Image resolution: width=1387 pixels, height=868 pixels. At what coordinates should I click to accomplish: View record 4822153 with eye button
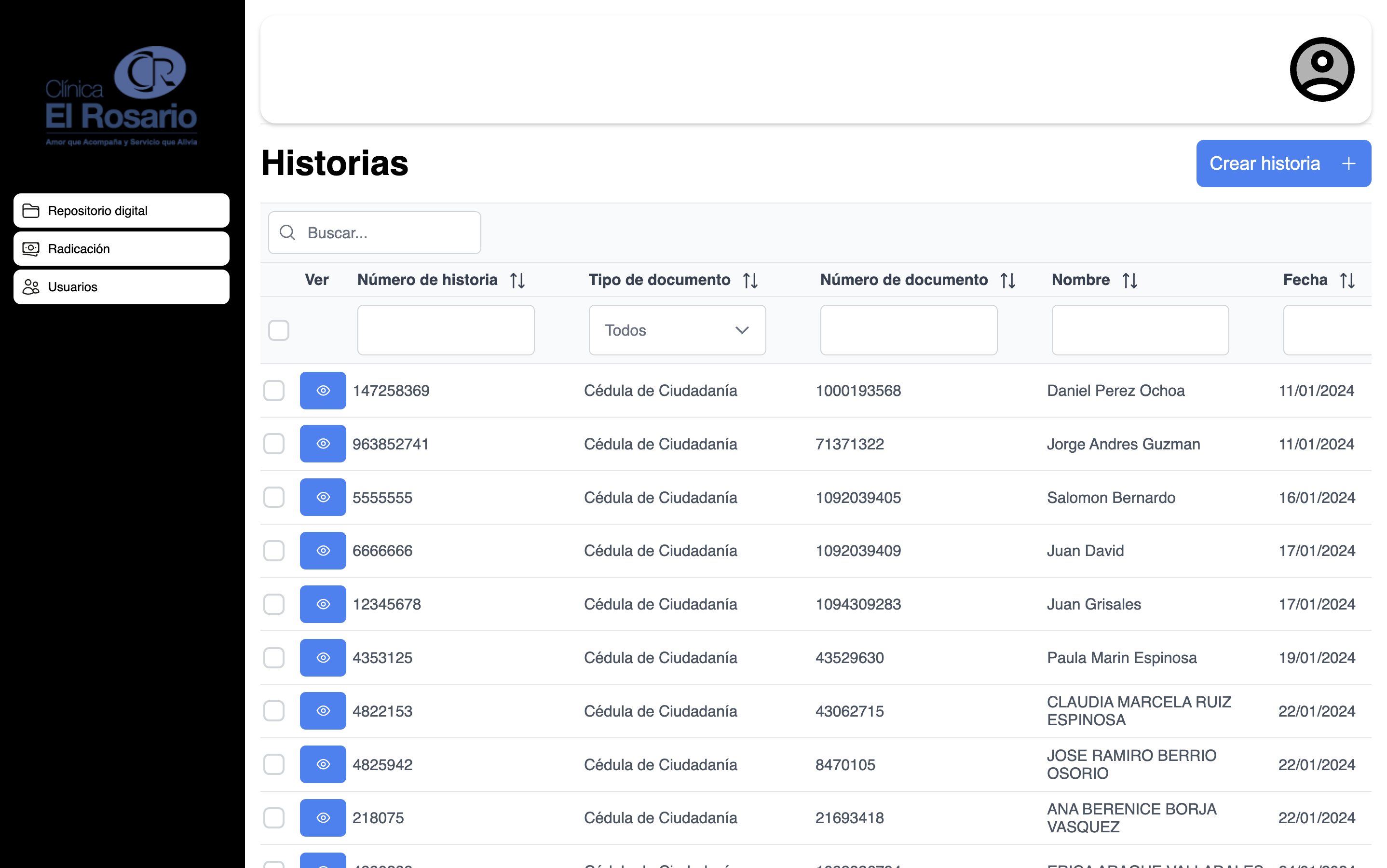[x=323, y=711]
